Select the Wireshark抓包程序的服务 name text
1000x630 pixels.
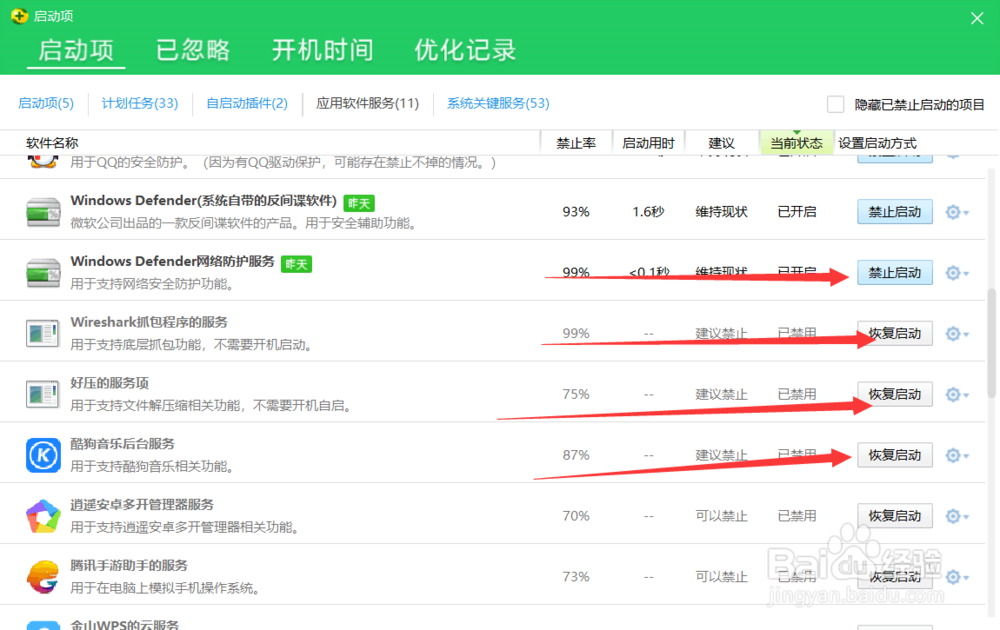(x=149, y=322)
